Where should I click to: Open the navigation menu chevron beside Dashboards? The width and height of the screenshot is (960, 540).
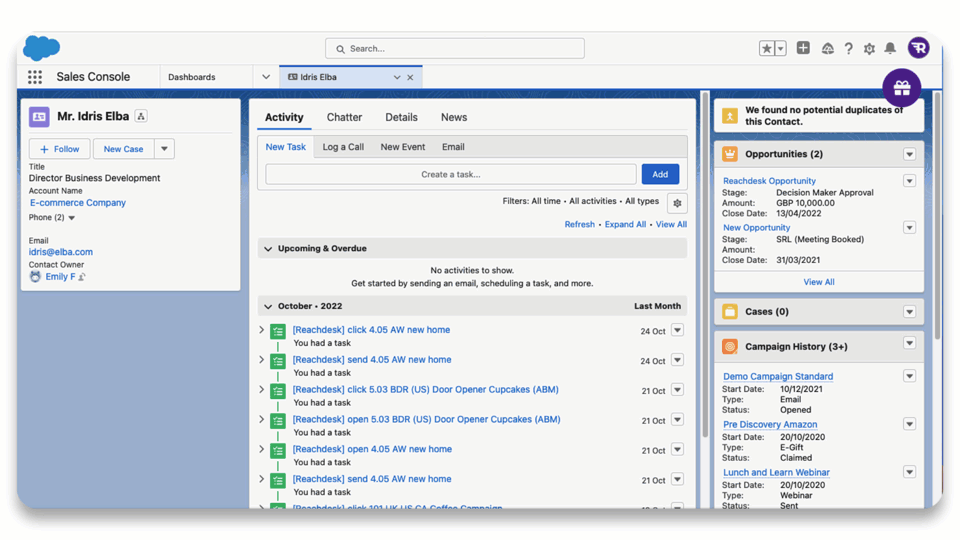pyautogui.click(x=266, y=77)
